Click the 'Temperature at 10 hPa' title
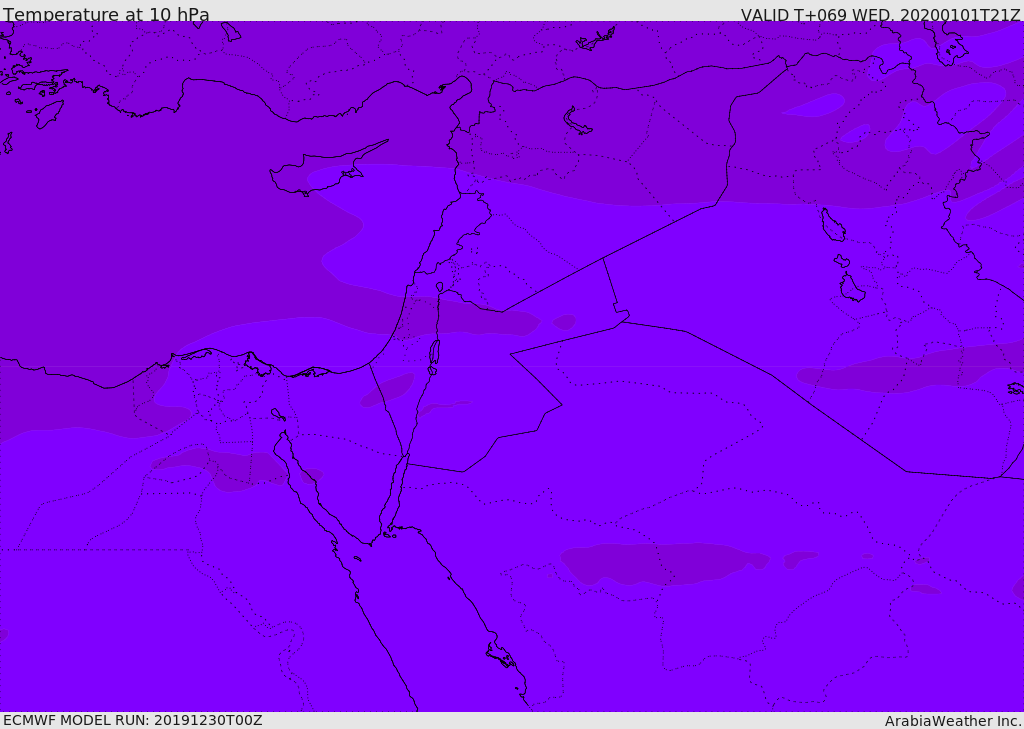The image size is (1024, 729). pyautogui.click(x=106, y=14)
